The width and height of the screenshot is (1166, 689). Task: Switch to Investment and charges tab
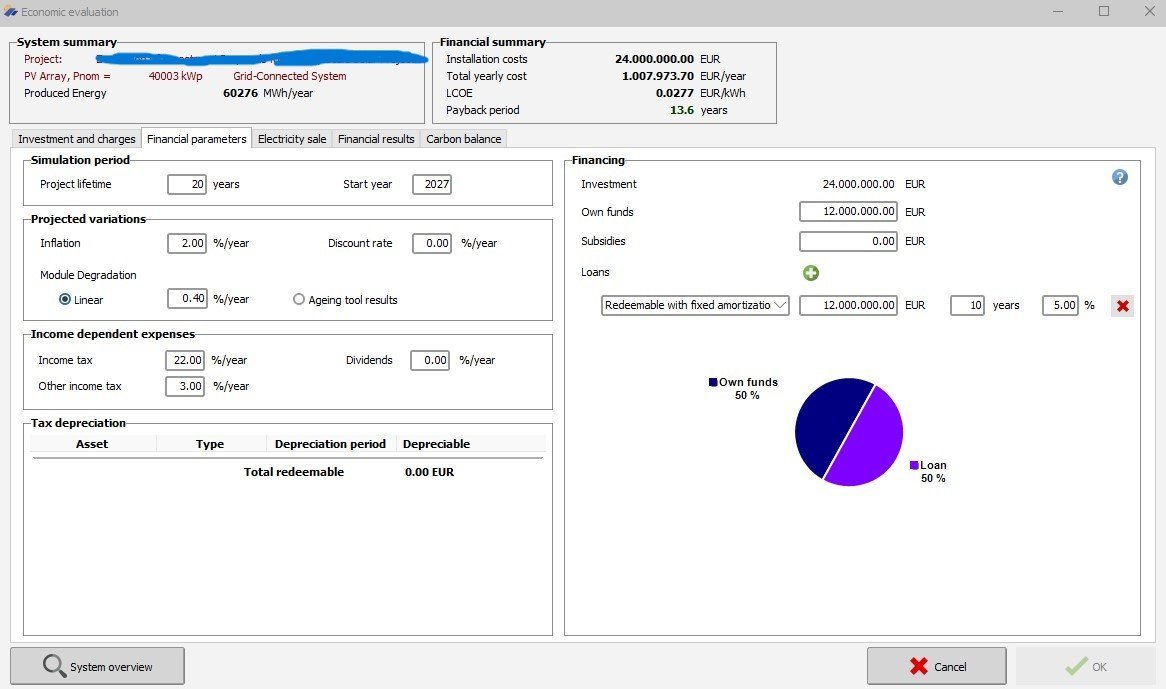77,139
